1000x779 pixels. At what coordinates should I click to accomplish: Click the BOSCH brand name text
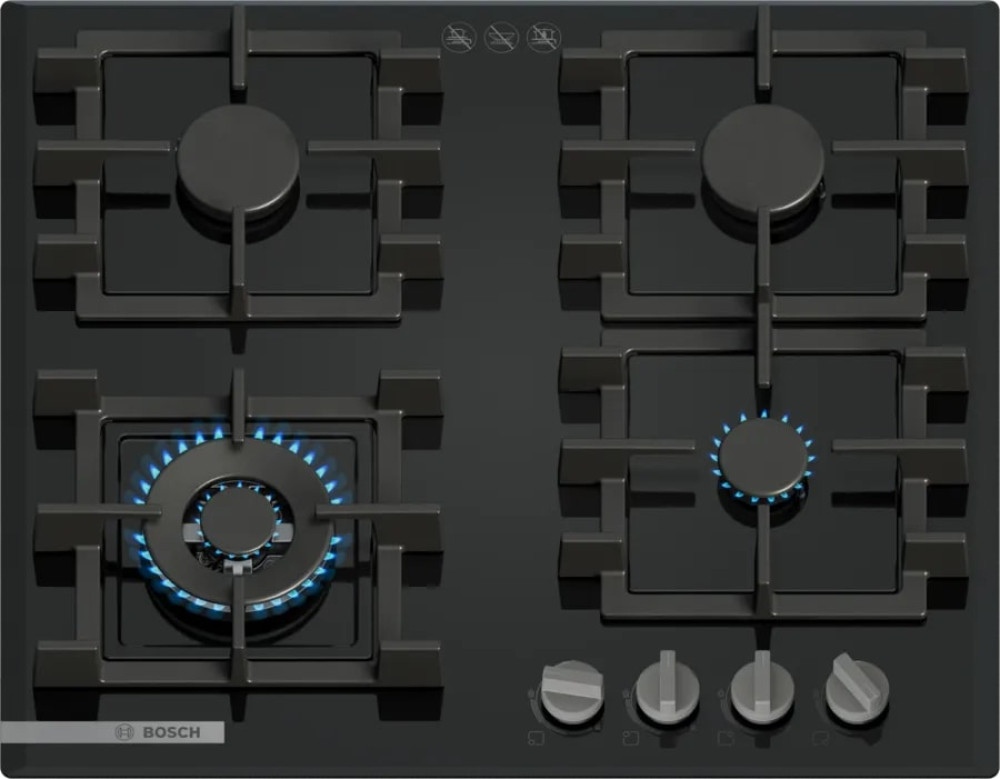click(171, 733)
